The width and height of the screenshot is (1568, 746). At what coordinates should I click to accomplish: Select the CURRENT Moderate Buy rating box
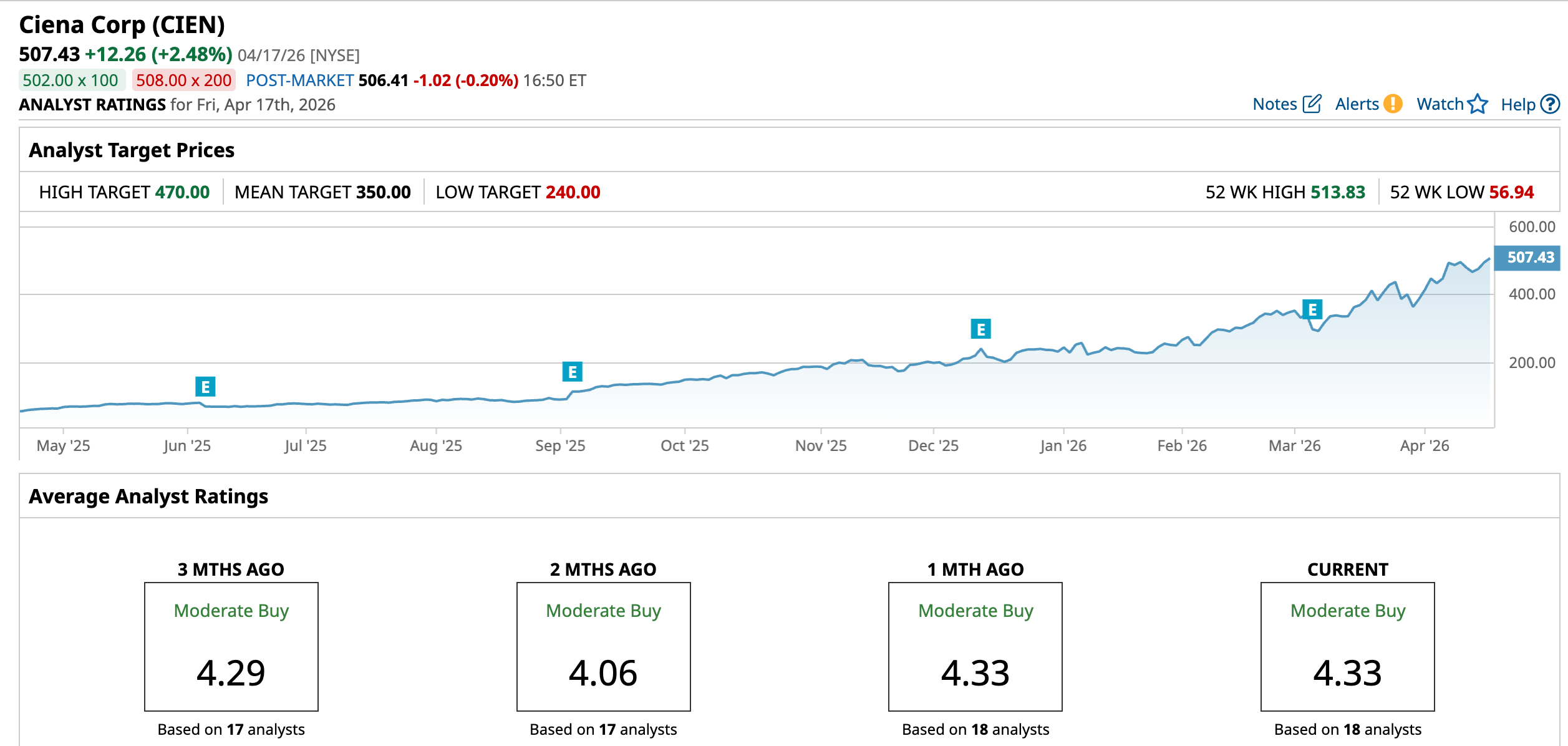coord(1347,646)
